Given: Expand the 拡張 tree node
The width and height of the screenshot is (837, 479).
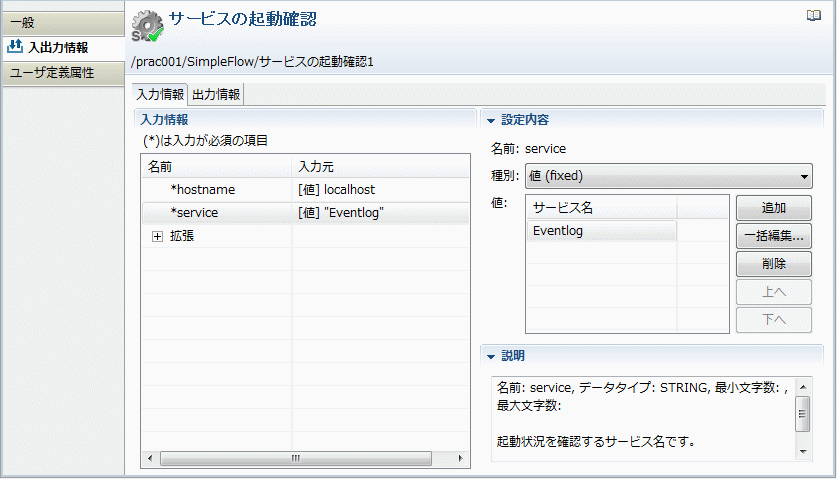Looking at the screenshot, I should [x=157, y=236].
